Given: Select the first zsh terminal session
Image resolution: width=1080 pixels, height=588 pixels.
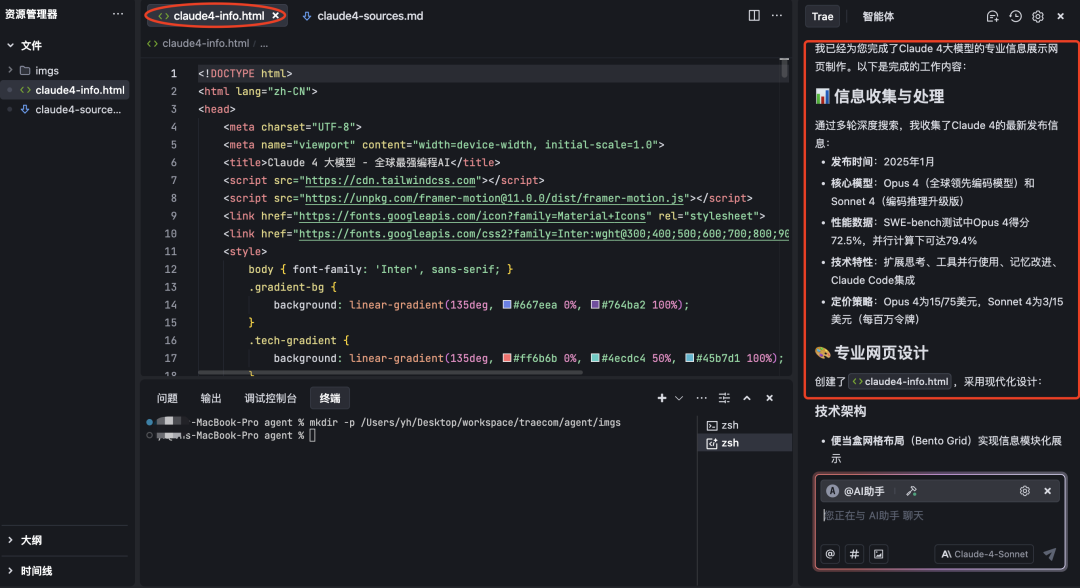Looking at the screenshot, I should click(x=746, y=426).
